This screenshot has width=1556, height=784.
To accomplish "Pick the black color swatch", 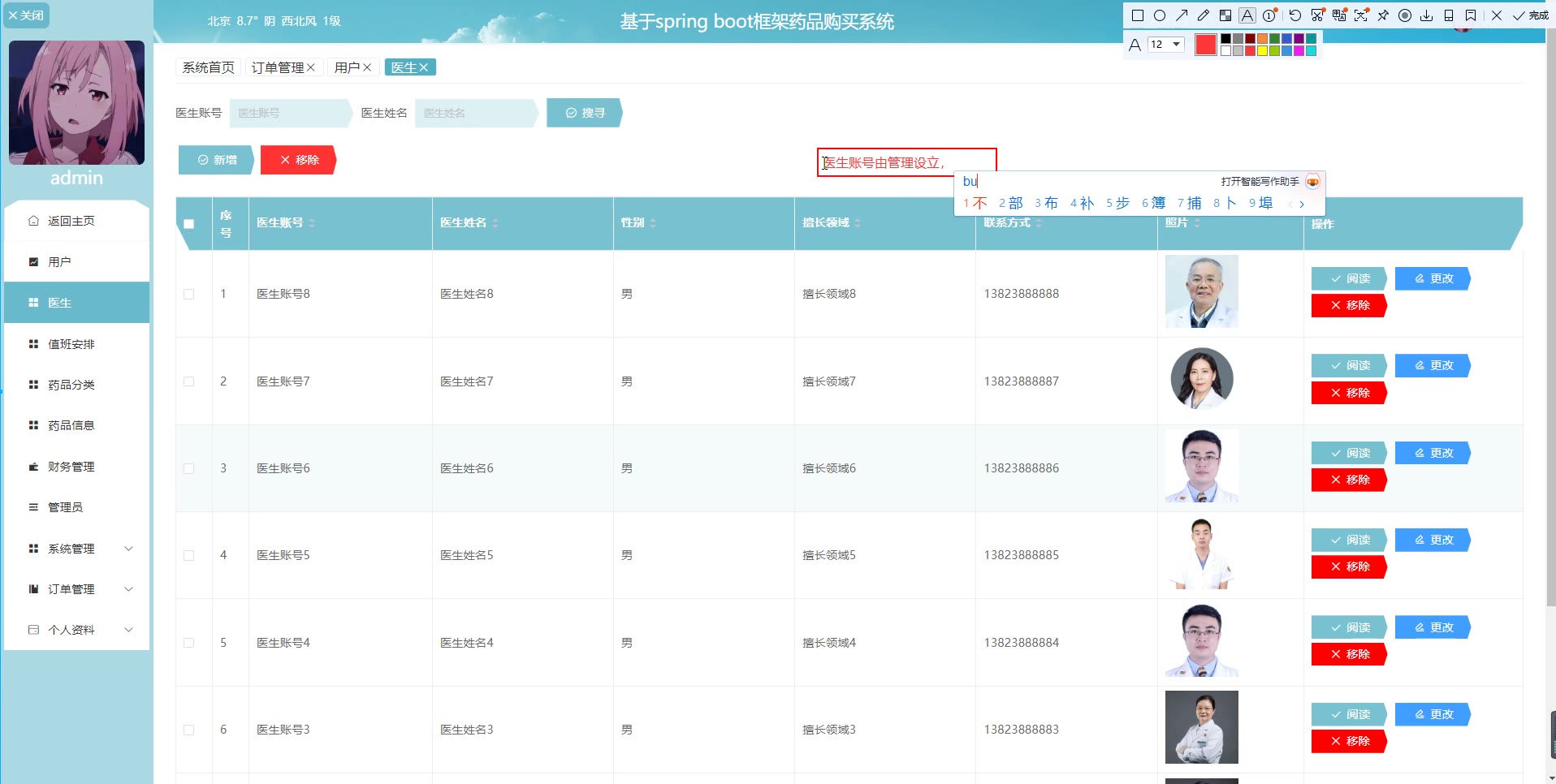I will 1226,39.
